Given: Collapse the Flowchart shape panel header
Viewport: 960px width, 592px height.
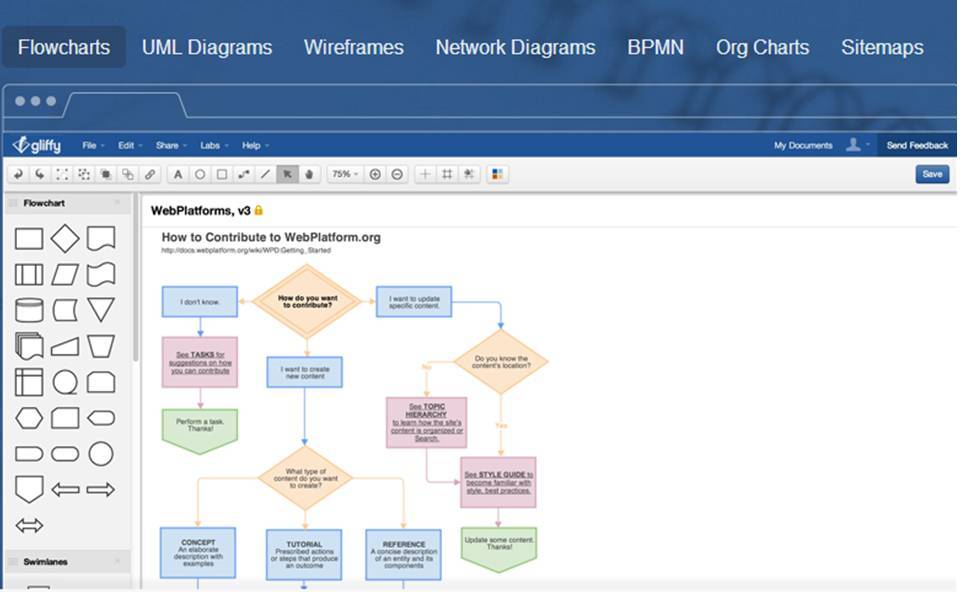Looking at the screenshot, I should [67, 203].
